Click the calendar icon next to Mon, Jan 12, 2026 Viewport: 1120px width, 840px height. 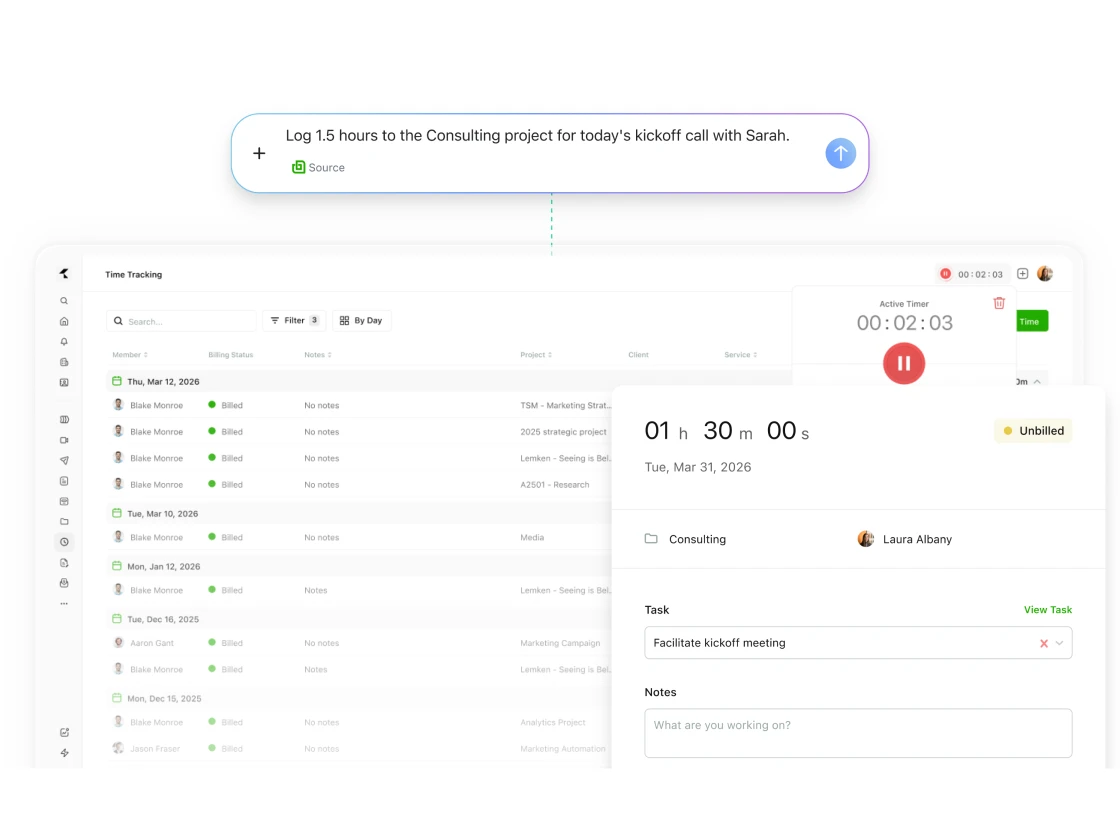tap(116, 566)
